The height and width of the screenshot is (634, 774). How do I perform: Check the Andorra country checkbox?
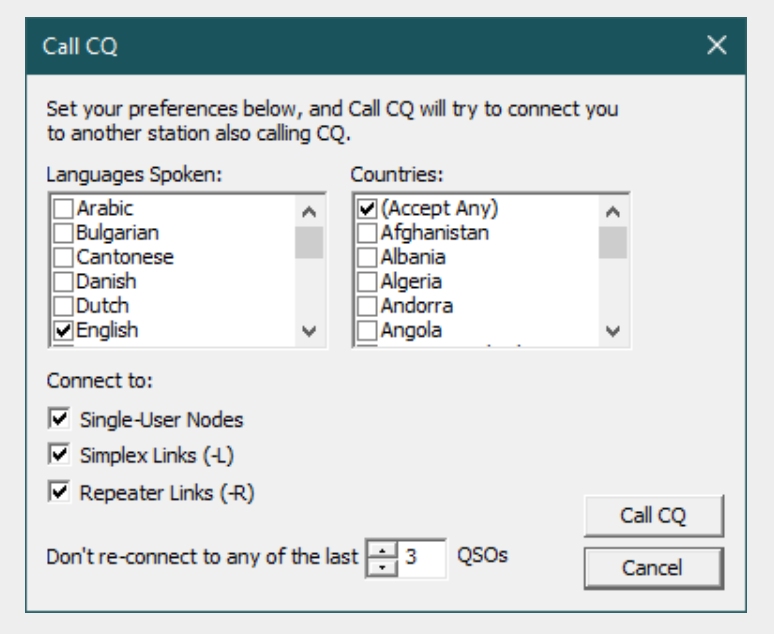[x=367, y=305]
